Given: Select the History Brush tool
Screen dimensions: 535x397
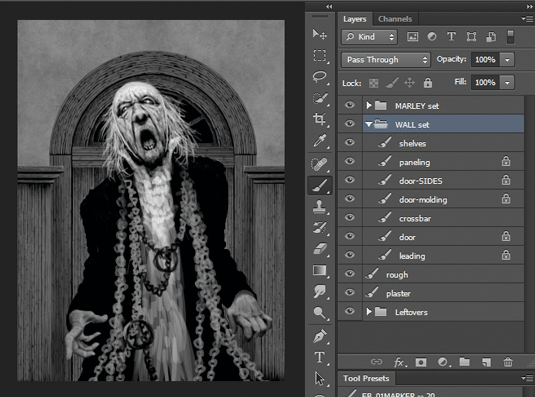Looking at the screenshot, I should [319, 228].
